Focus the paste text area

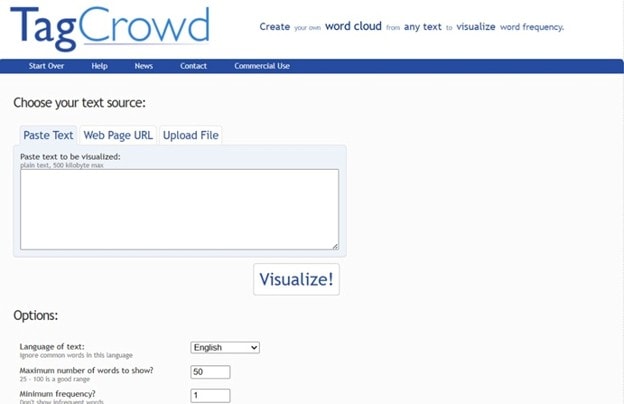(179, 209)
